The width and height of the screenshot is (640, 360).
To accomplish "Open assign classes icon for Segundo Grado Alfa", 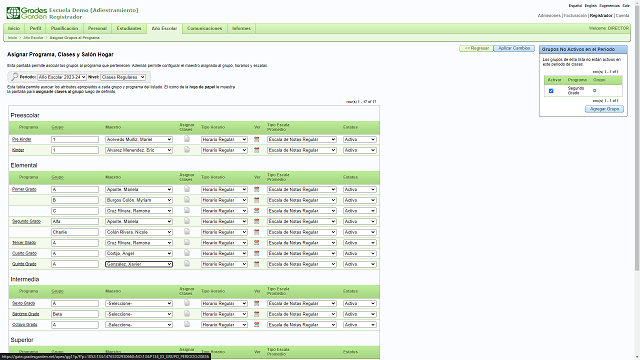I will [x=187, y=221].
